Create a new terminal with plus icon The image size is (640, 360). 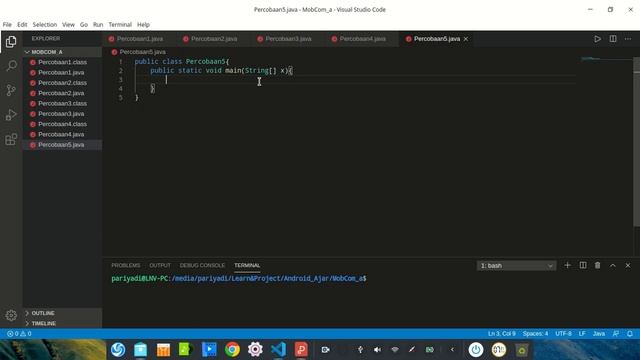coord(567,265)
